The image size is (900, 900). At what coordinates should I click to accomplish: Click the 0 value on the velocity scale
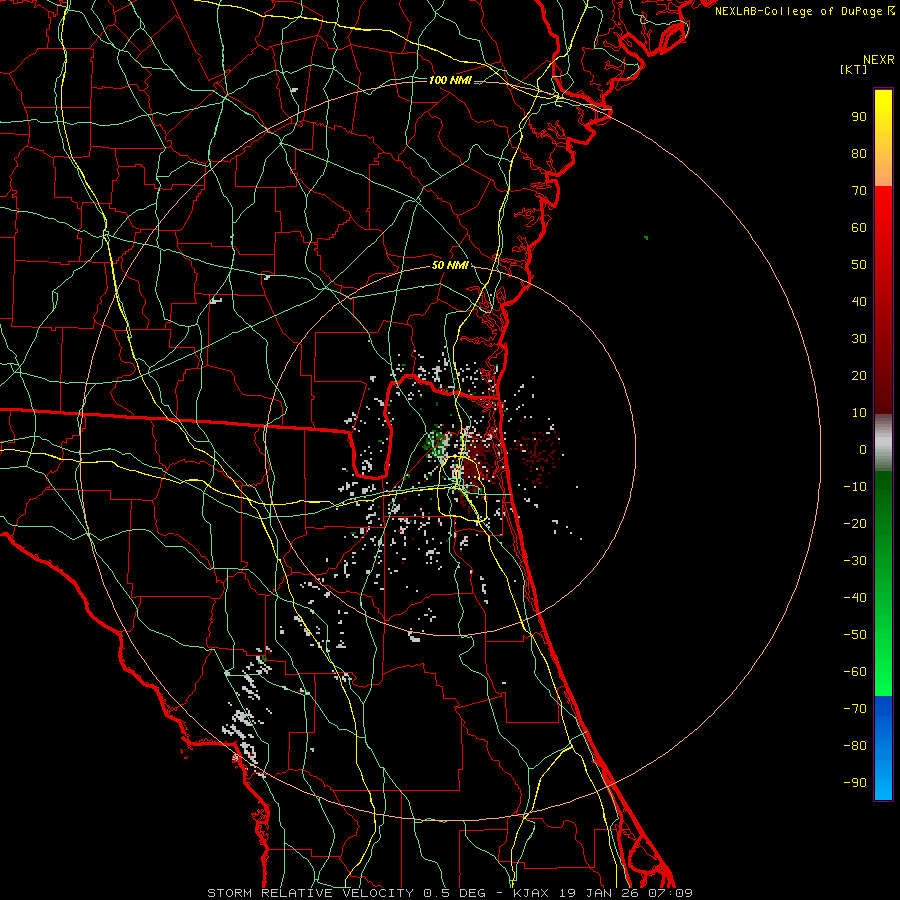coord(863,449)
